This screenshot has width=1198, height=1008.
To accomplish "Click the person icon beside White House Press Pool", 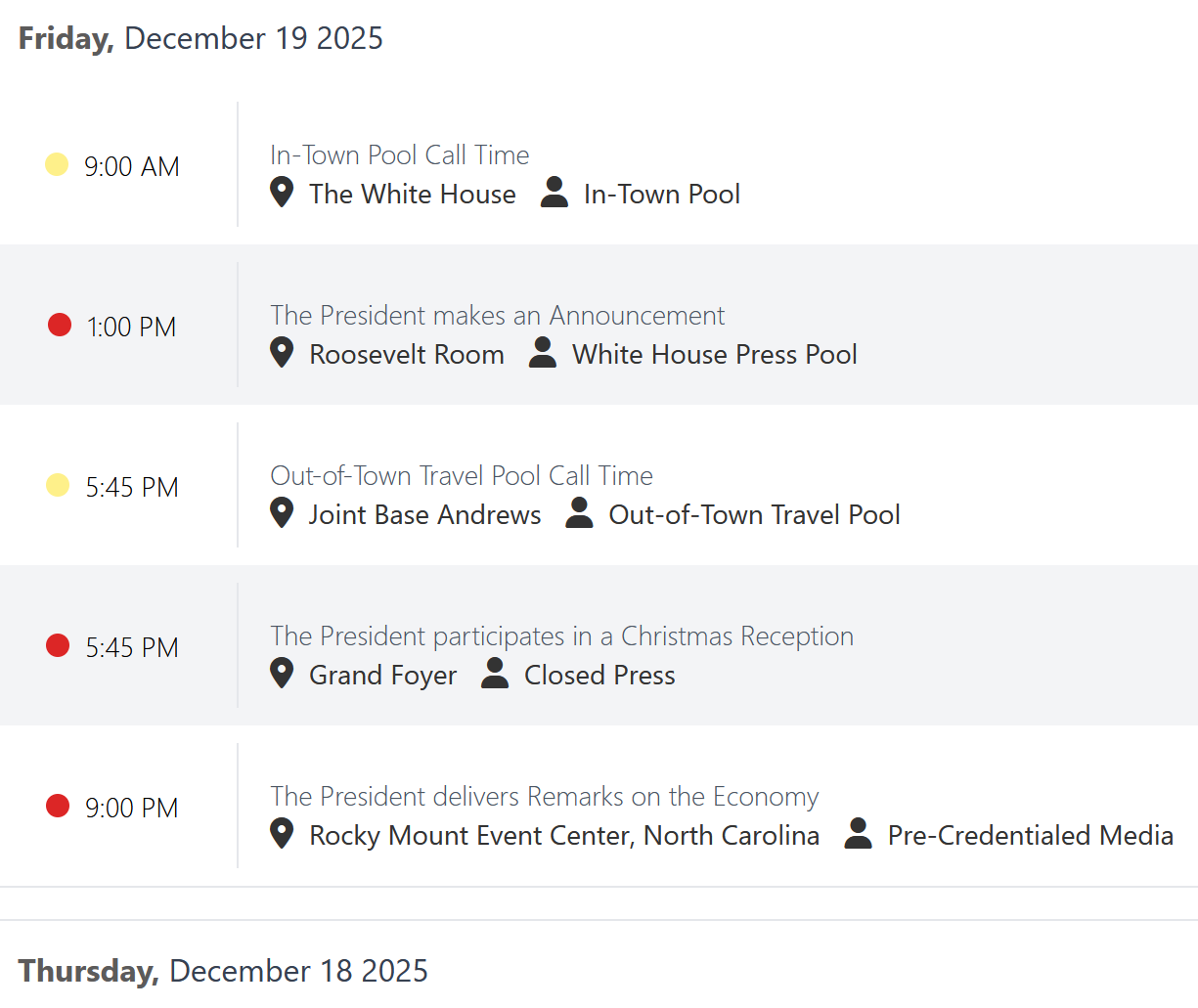I will [543, 353].
